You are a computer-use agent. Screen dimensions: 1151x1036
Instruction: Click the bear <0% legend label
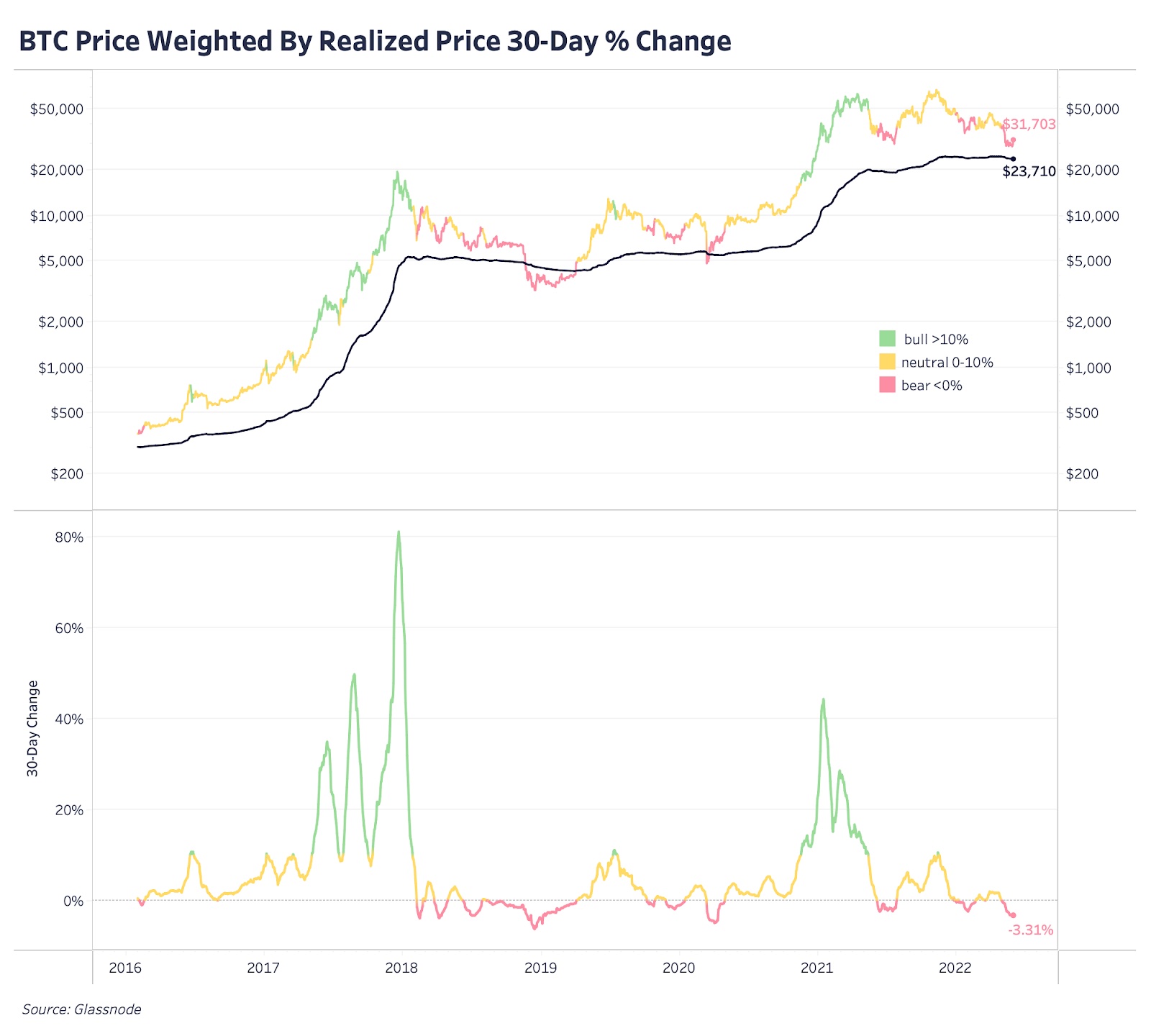coord(932,385)
